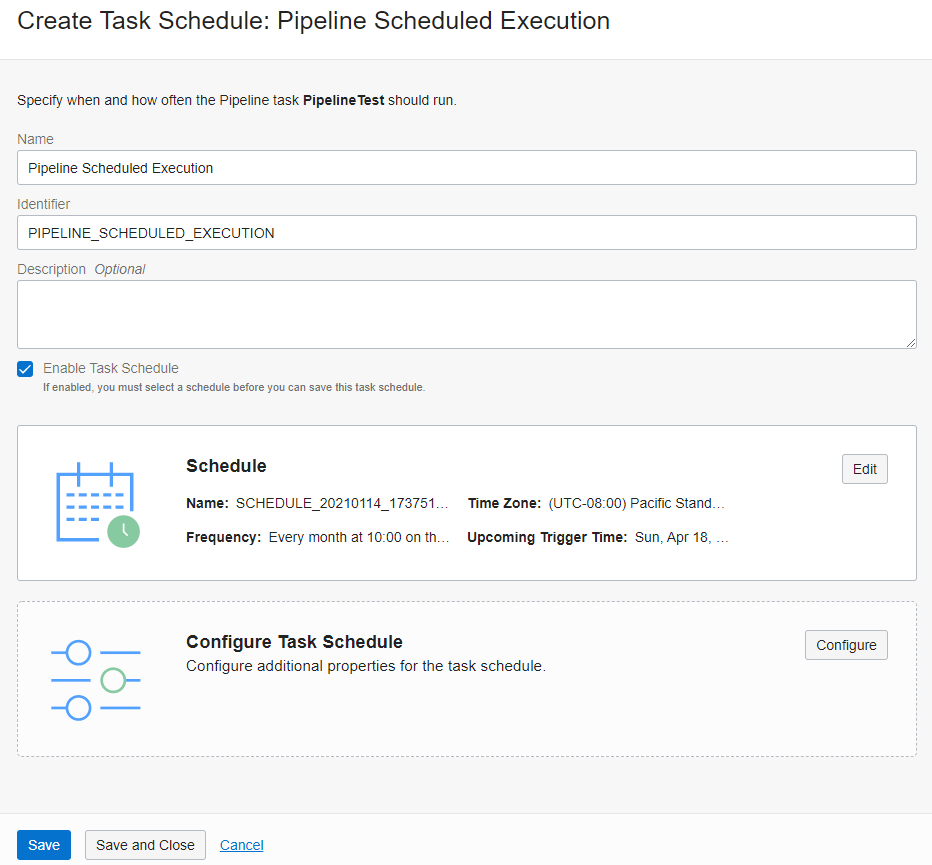Click the truncated SCHEDULE_20210114 name text

coord(340,503)
